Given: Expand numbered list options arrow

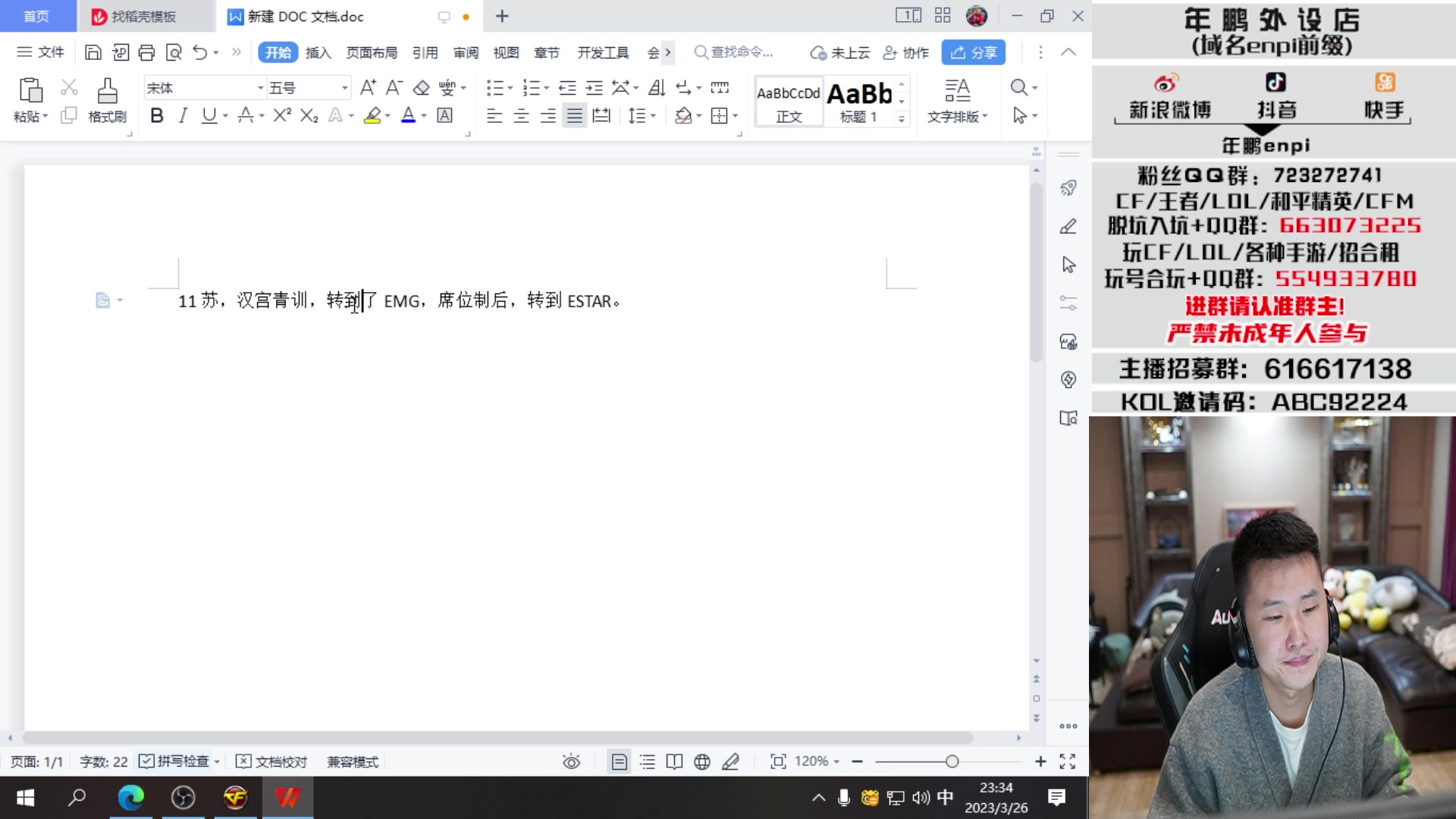Looking at the screenshot, I should 547,88.
